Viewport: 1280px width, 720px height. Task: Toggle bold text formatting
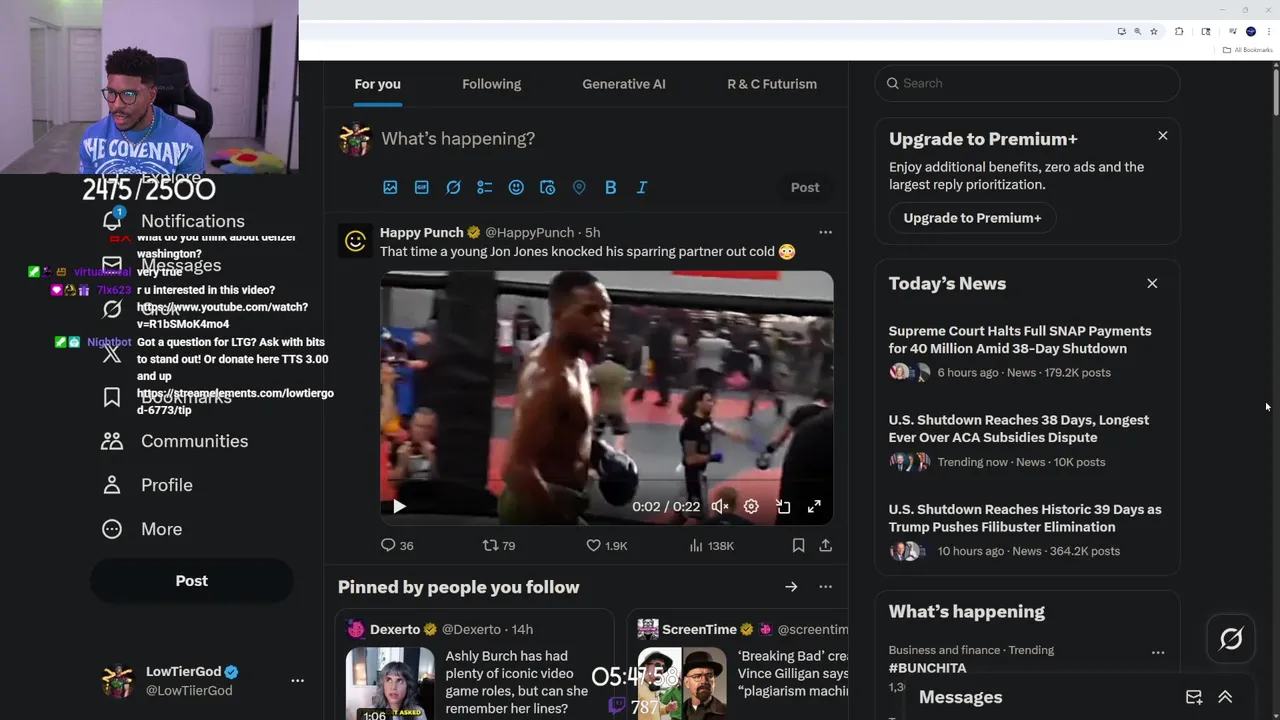(610, 187)
